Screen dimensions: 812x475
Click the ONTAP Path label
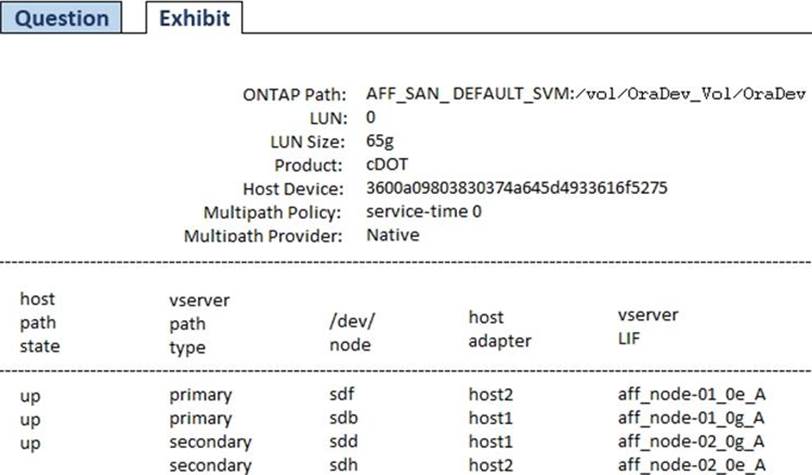click(x=293, y=95)
